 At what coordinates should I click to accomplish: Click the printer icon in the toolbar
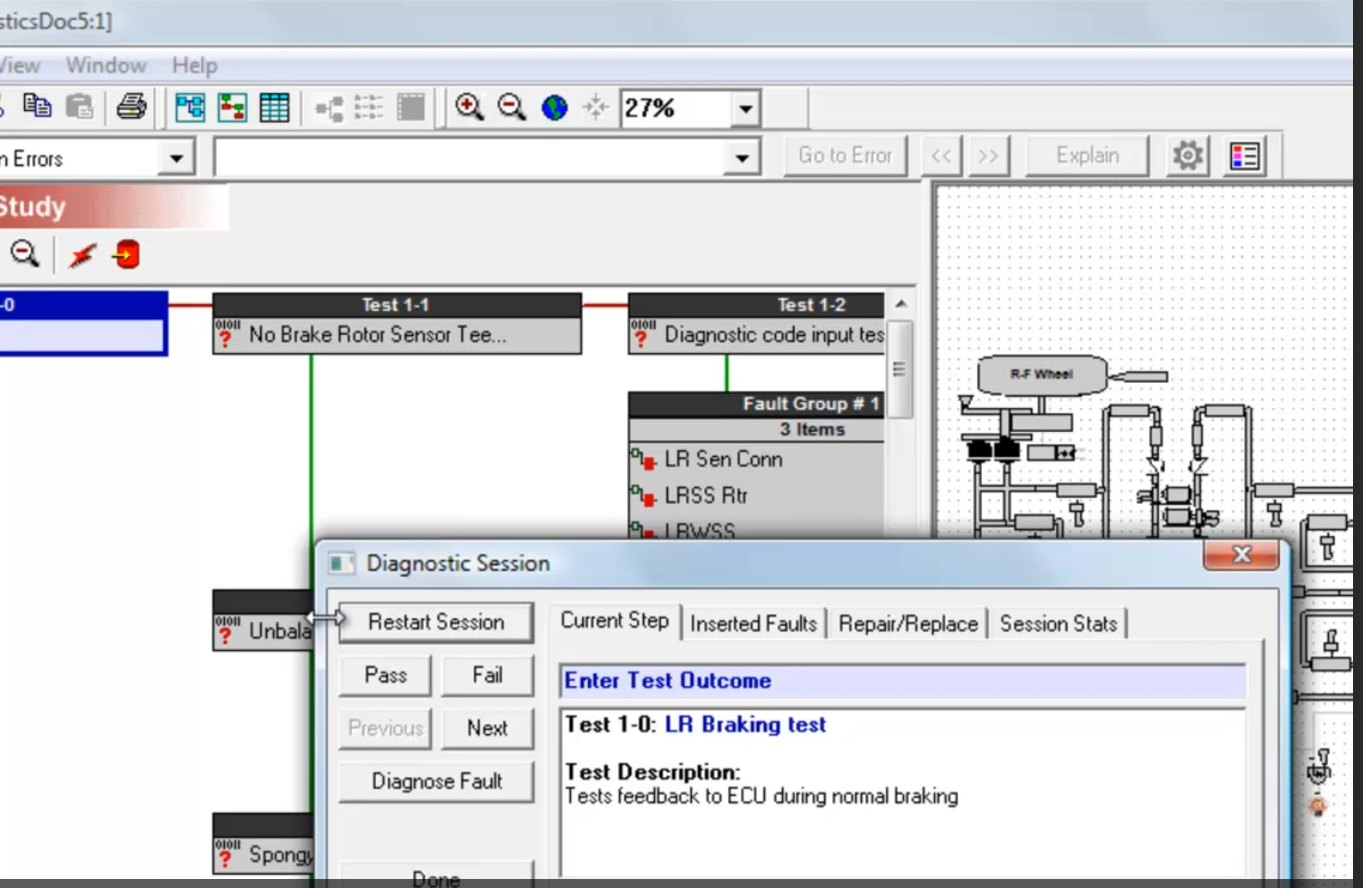pos(131,106)
